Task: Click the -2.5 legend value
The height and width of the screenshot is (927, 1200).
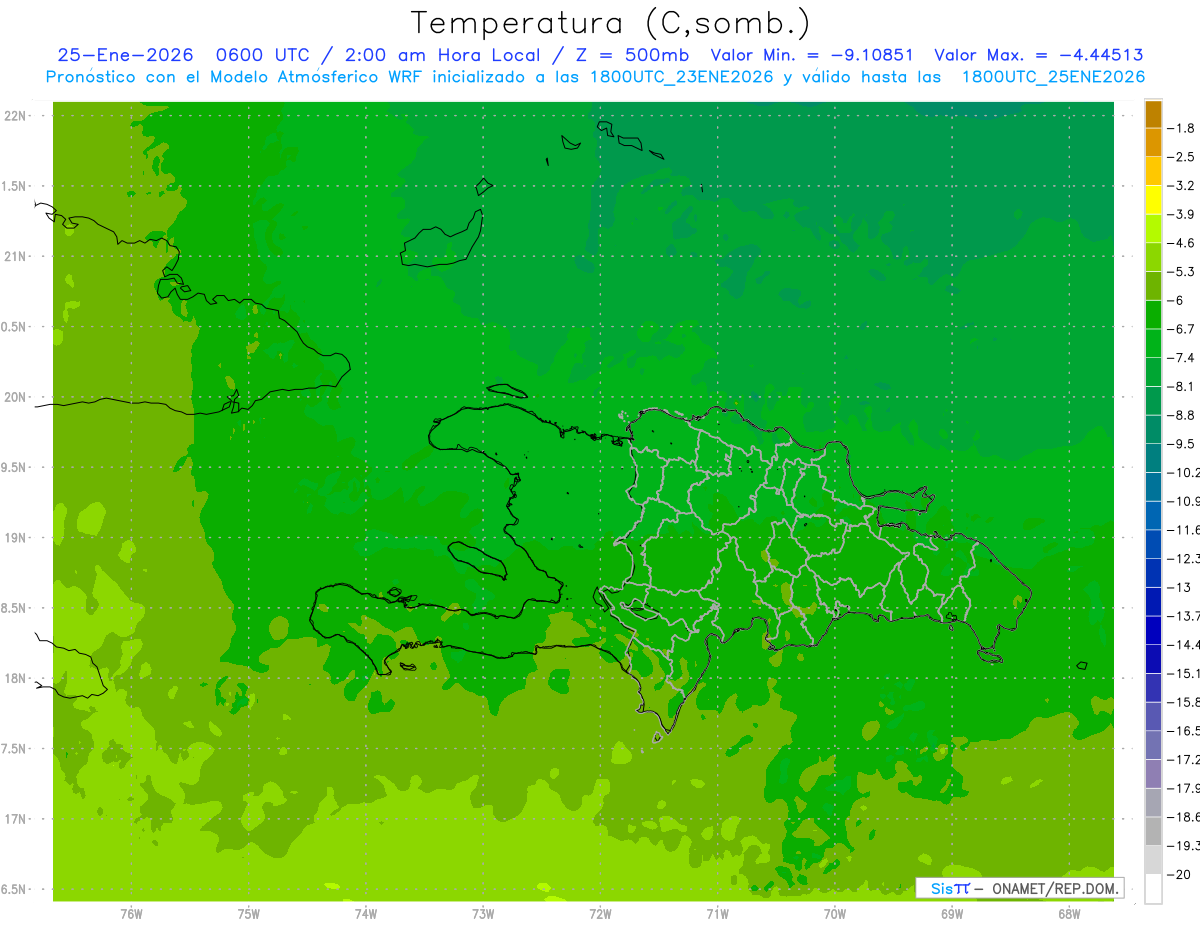Action: tap(1181, 157)
